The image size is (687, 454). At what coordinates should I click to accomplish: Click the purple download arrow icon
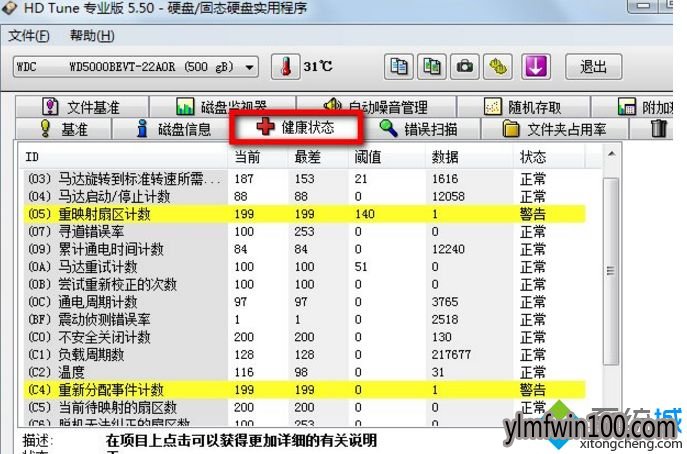click(x=535, y=67)
